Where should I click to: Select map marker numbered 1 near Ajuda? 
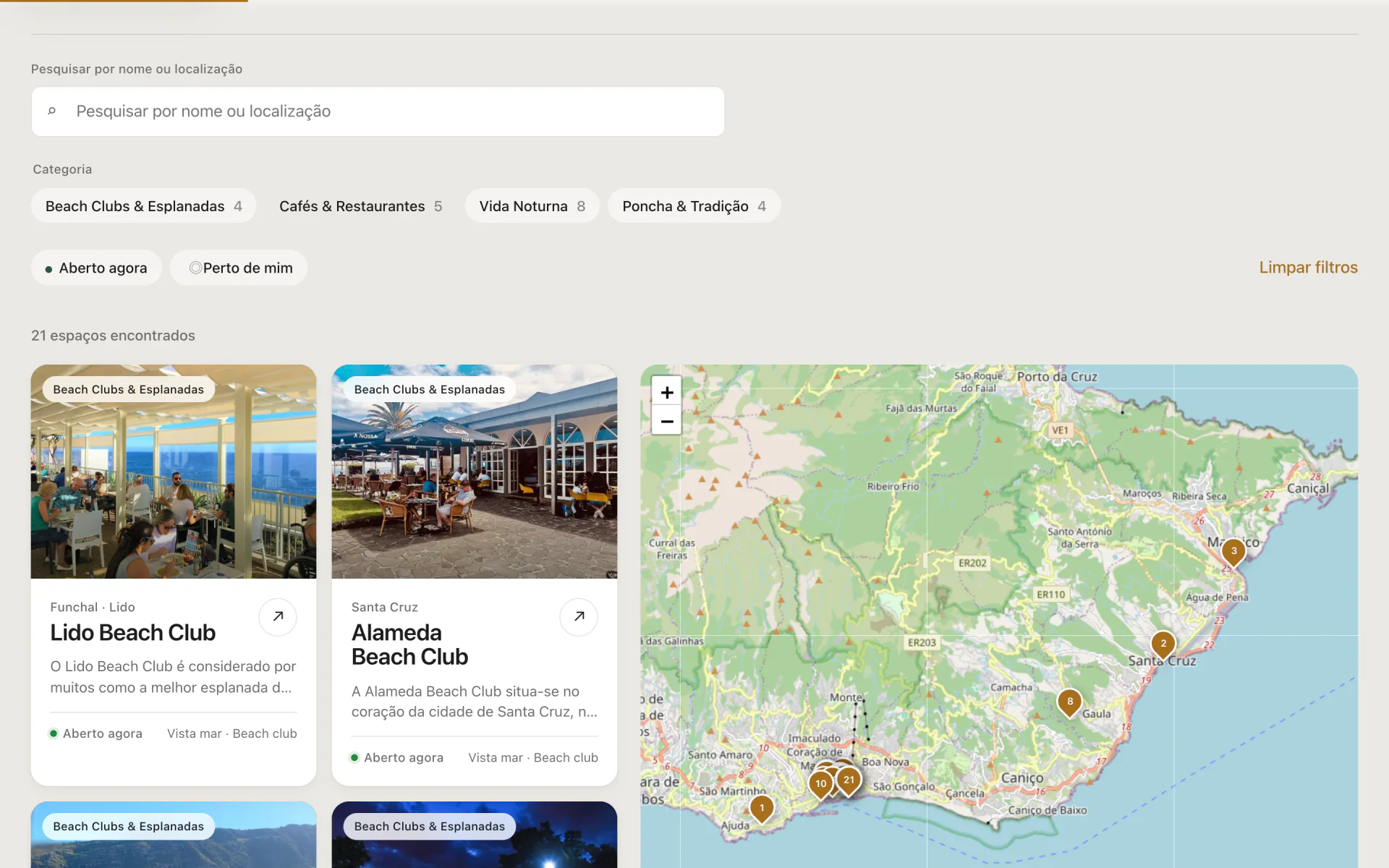(762, 809)
